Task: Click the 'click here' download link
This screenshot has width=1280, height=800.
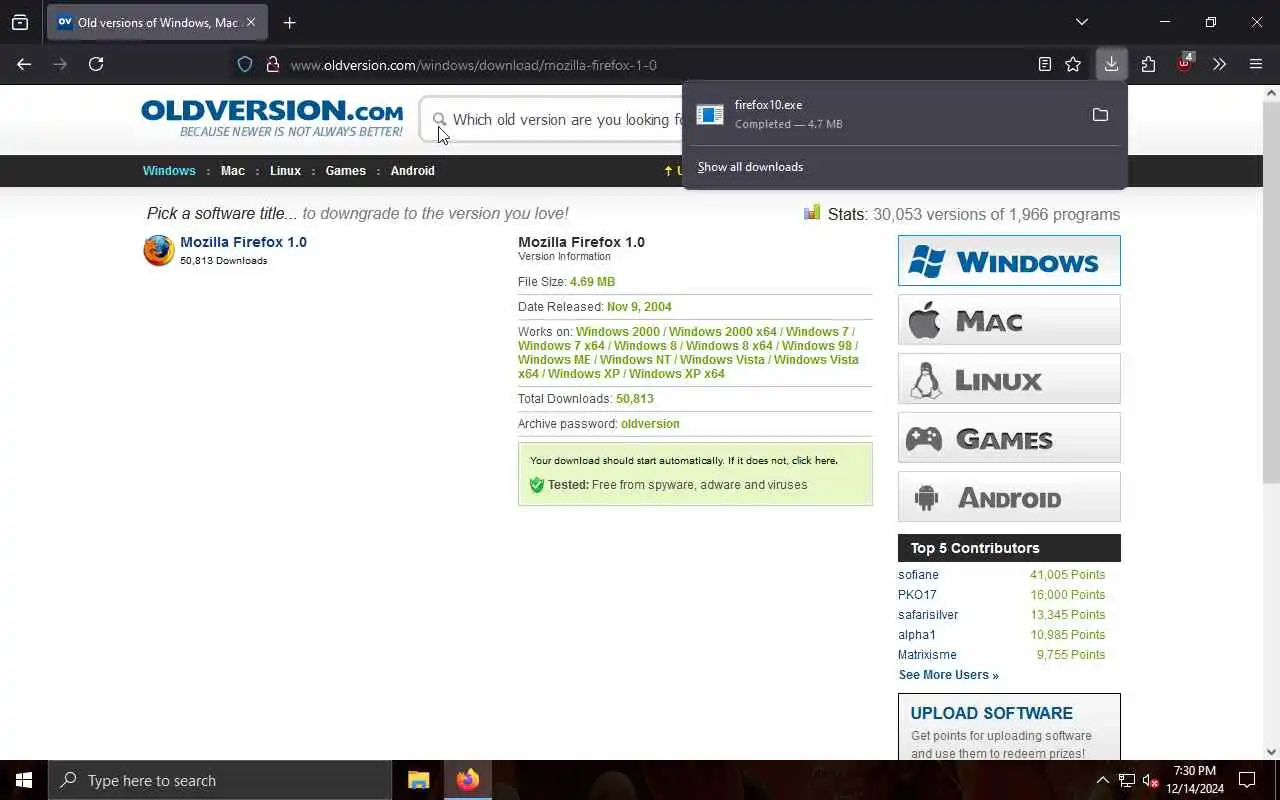Action: [814, 461]
